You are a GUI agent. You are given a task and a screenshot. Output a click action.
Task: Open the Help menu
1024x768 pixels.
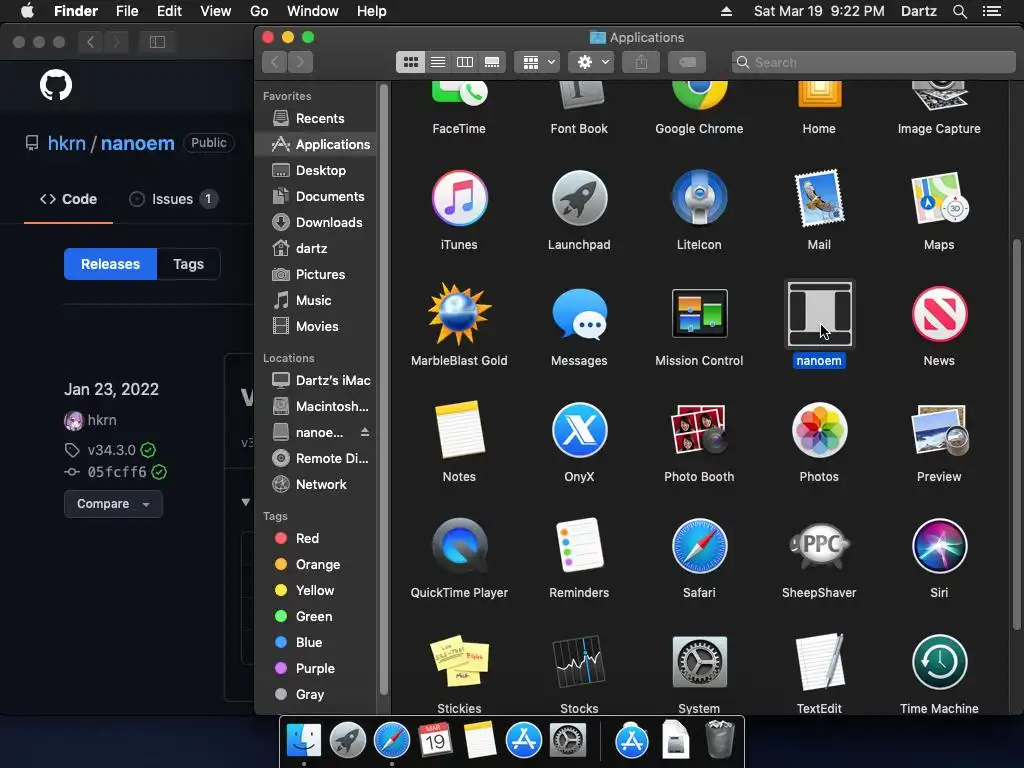tap(371, 11)
